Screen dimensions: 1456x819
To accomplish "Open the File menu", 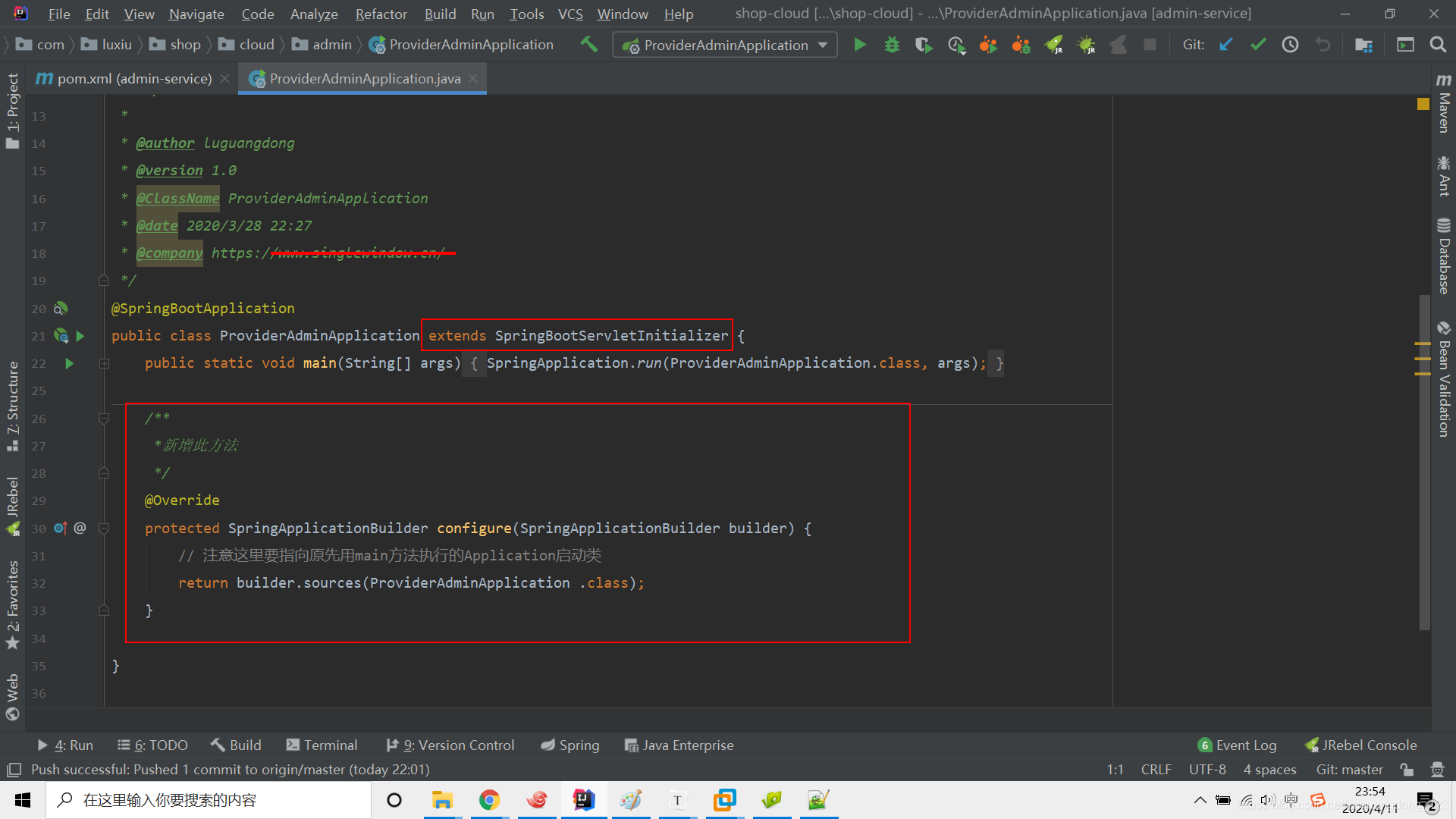I will click(x=58, y=14).
